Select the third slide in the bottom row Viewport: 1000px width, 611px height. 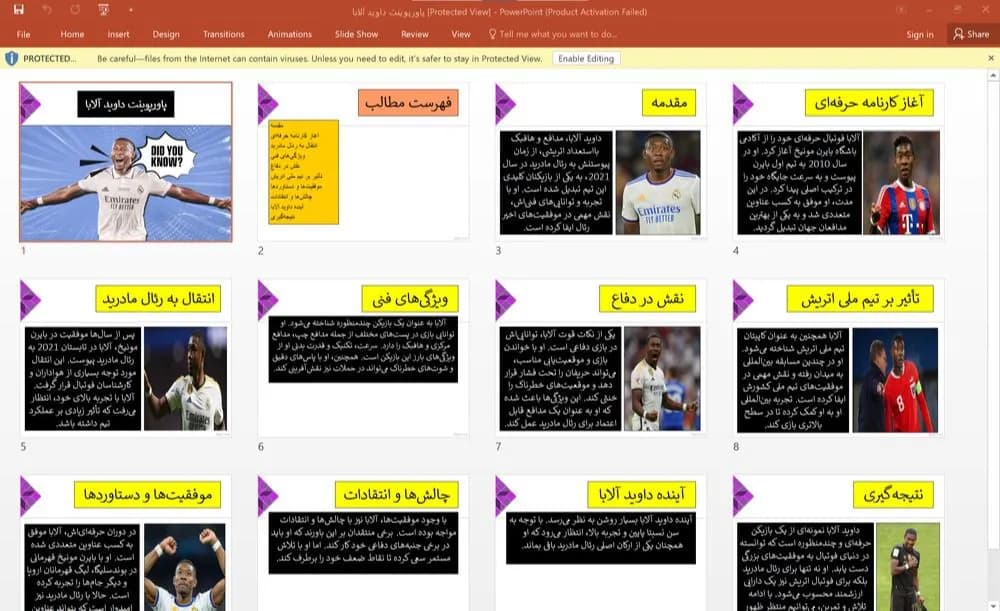[x=601, y=543]
